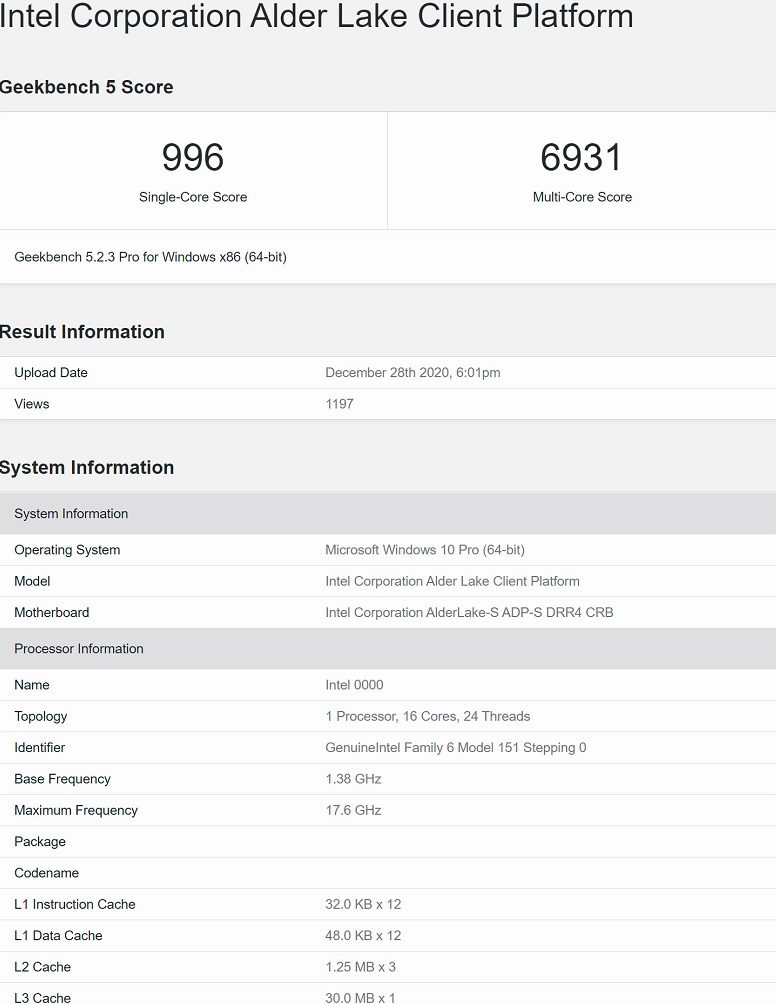Click the Geekbench 5.2.3 Pro for Windows x86 text
The image size is (776, 1004).
click(150, 257)
